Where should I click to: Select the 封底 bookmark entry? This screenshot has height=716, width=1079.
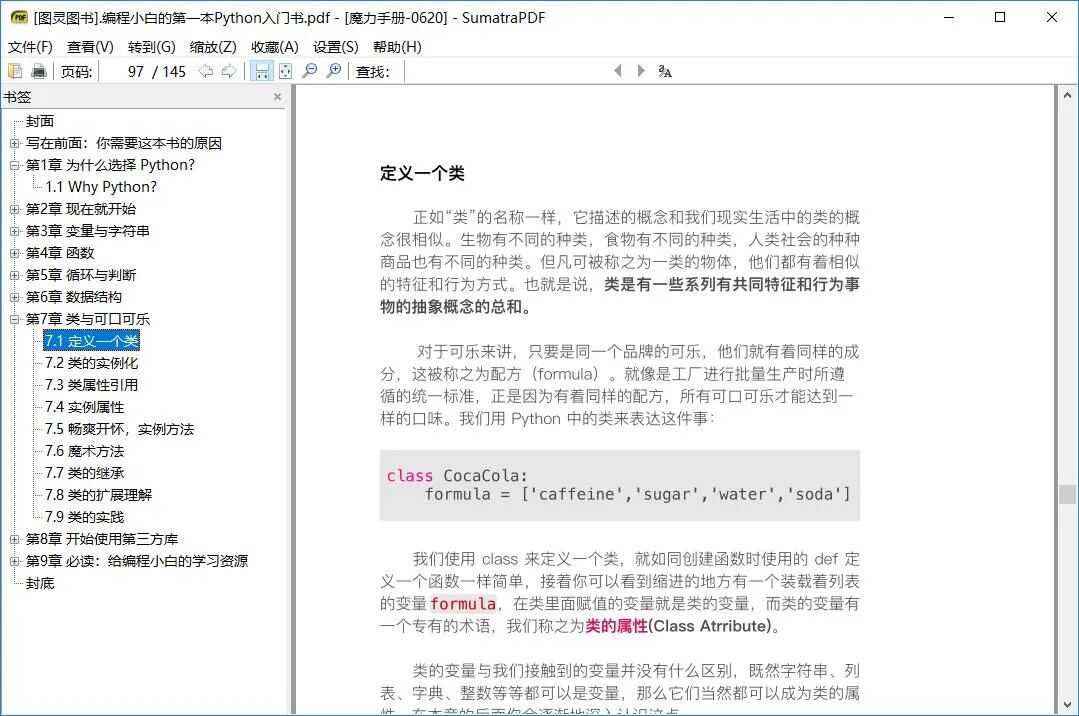point(38,582)
